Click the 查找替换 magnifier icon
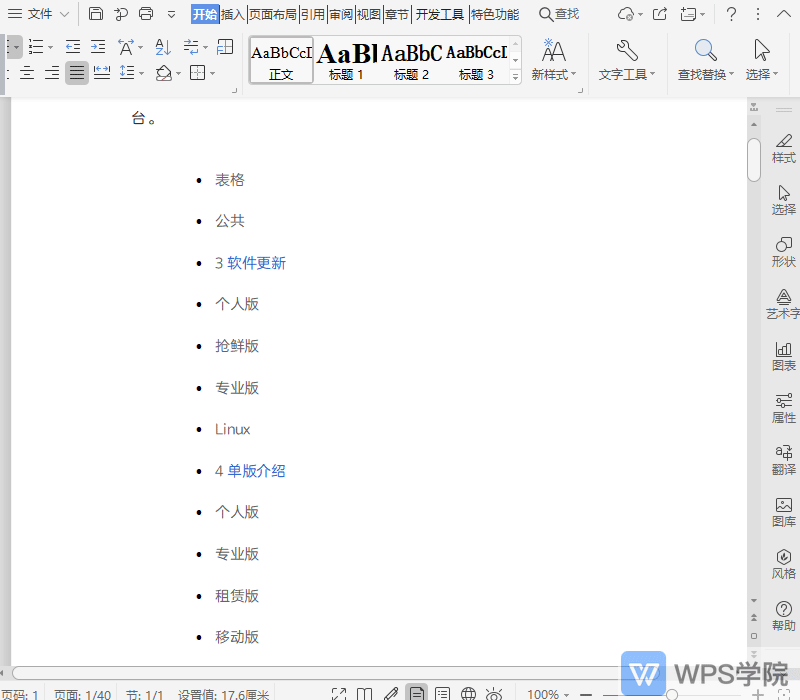Image resolution: width=800 pixels, height=700 pixels. pos(705,51)
